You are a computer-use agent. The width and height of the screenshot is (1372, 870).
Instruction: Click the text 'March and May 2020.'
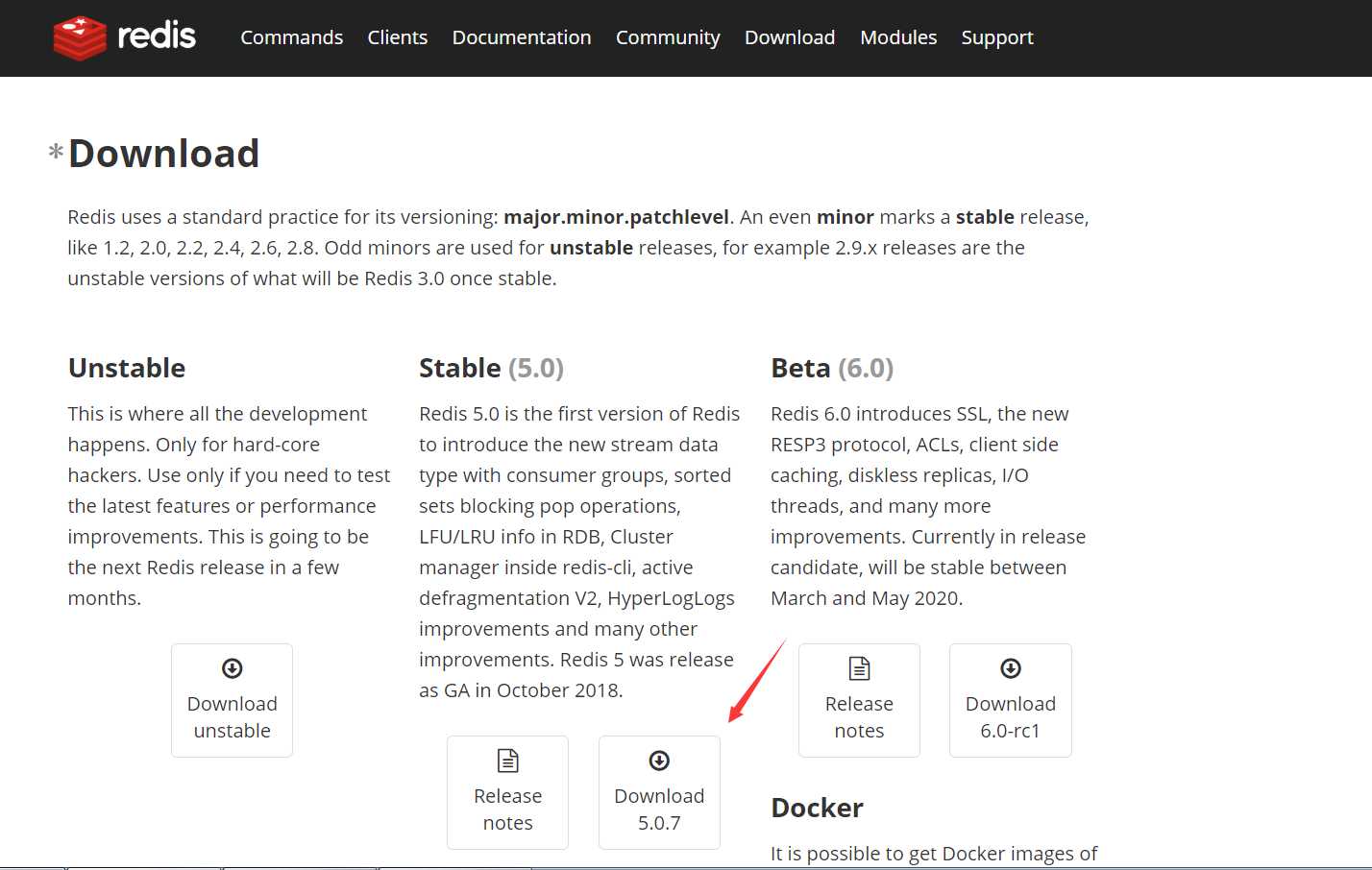(x=867, y=598)
